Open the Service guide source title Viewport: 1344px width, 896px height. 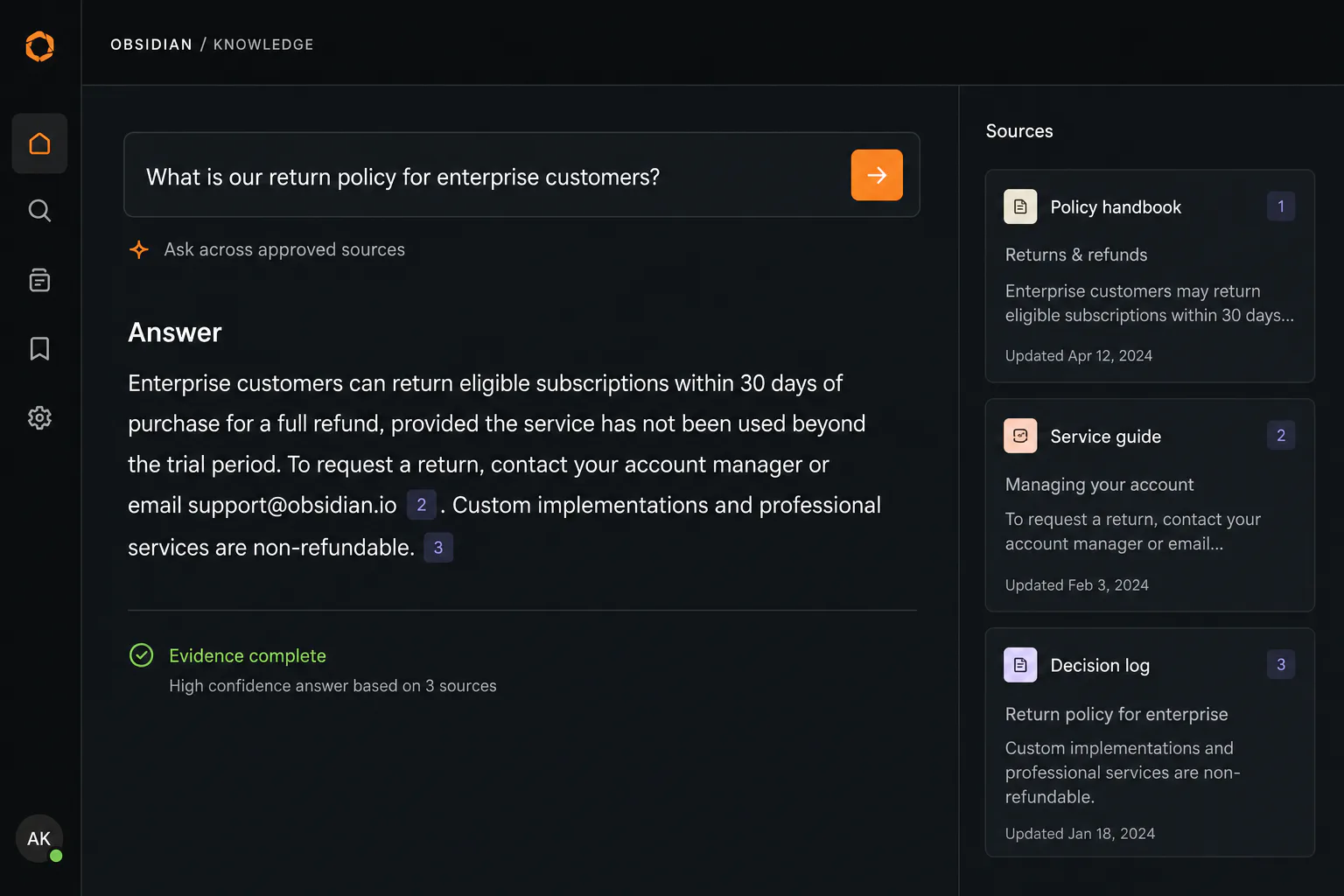[1106, 437]
